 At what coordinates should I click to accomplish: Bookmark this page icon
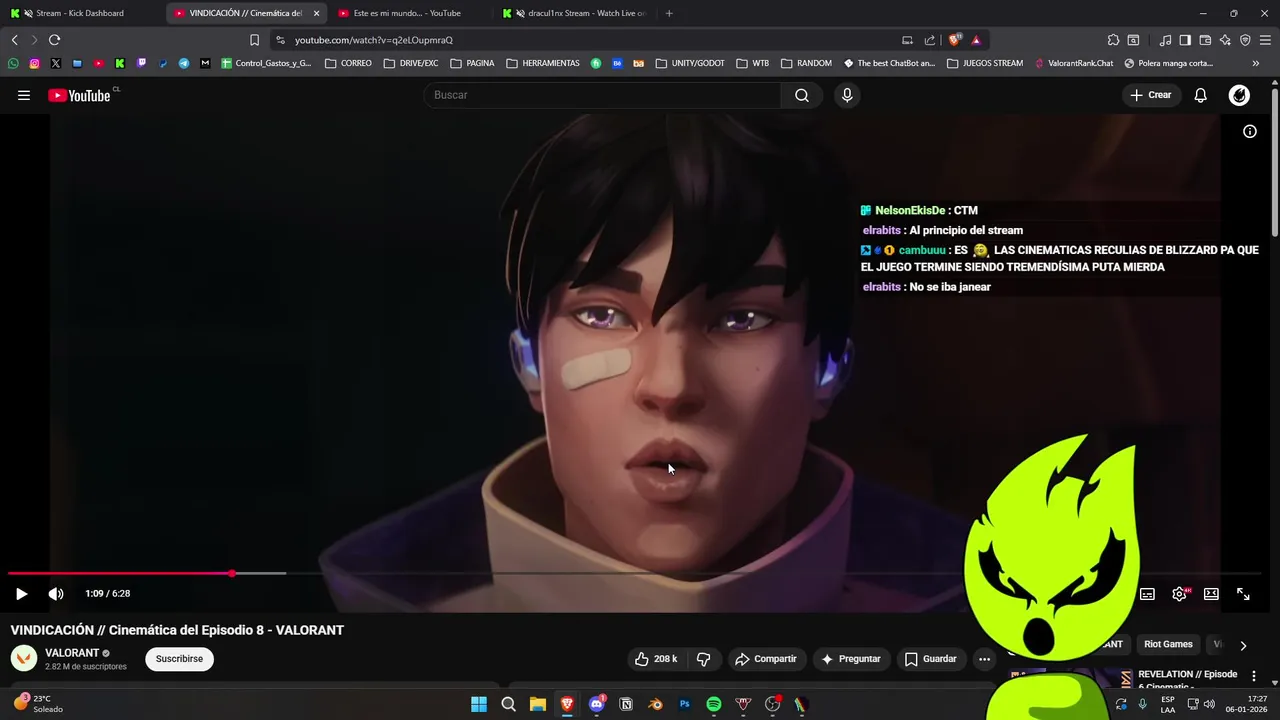[254, 40]
